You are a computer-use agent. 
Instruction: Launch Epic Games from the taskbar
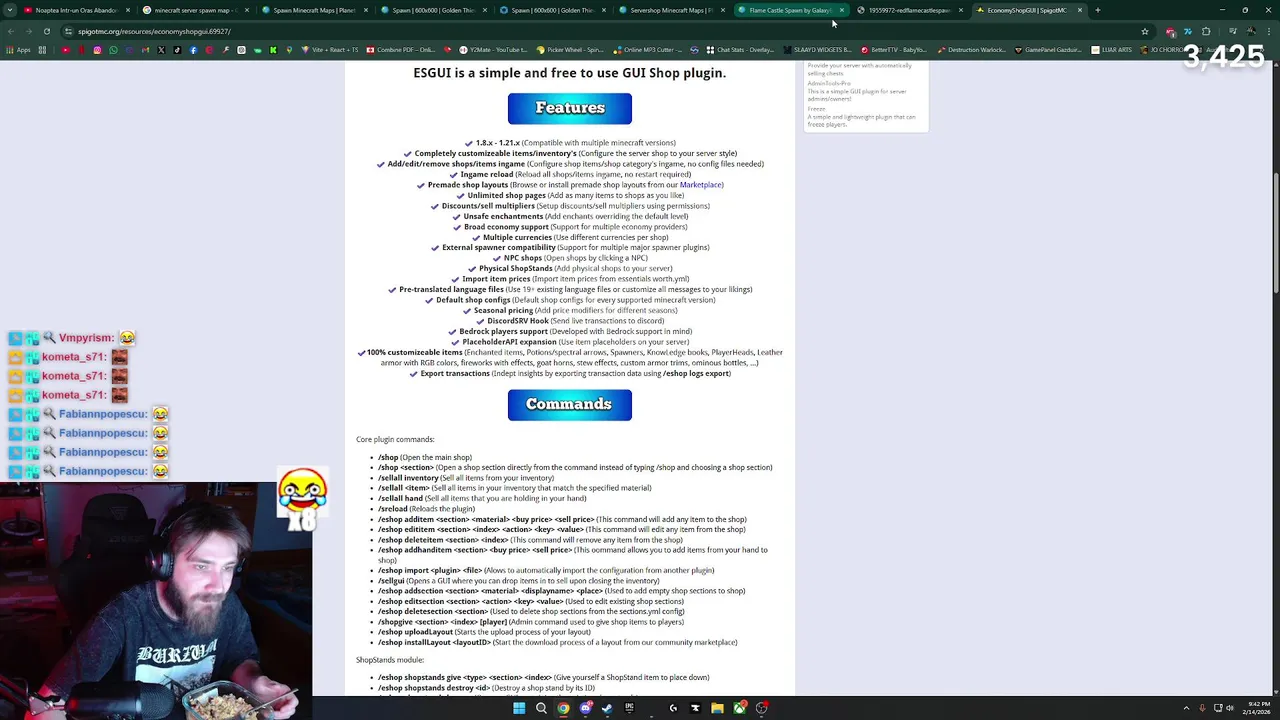click(629, 708)
